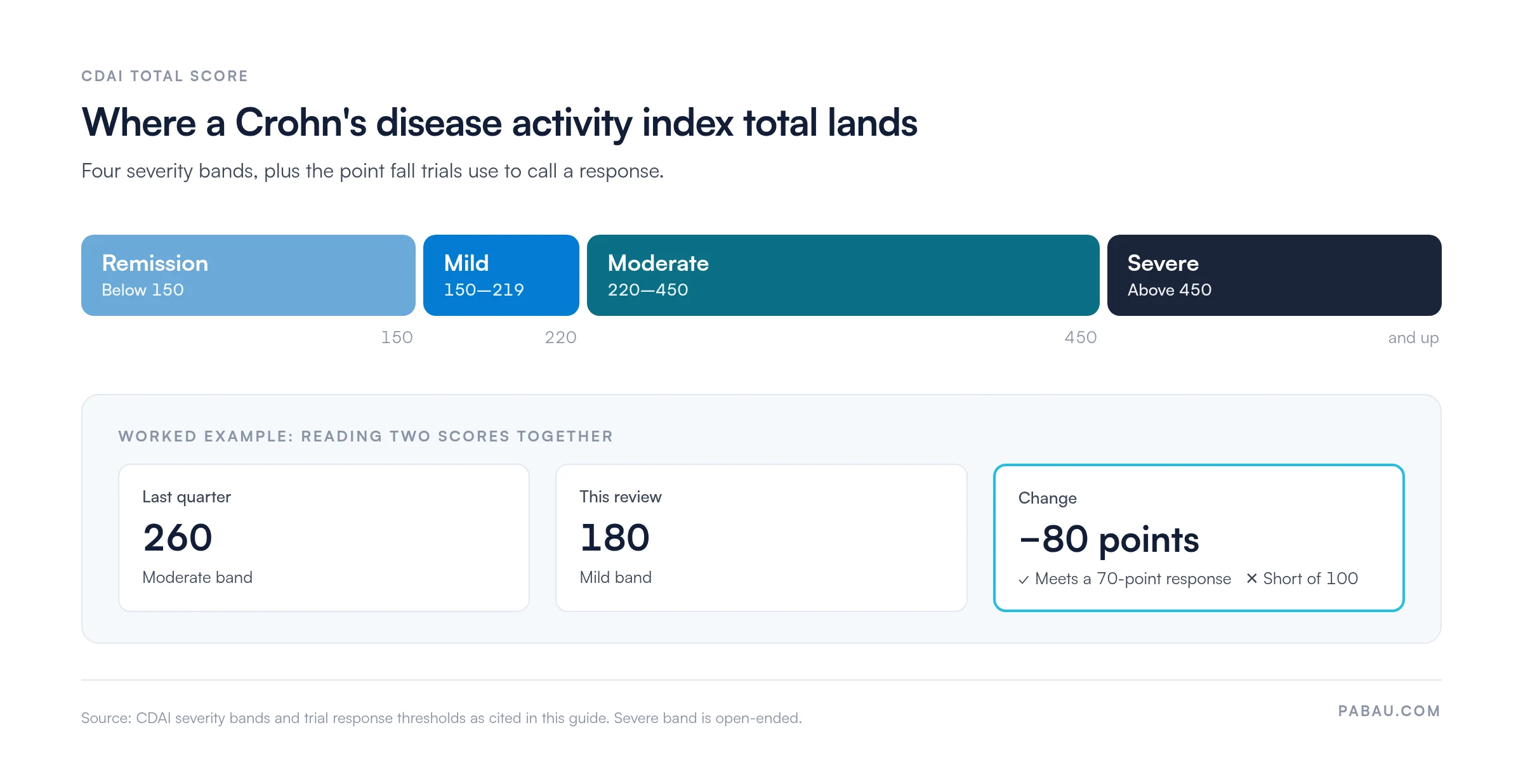Viewport: 1523px width, 784px height.
Task: Click the Mild 150—219 band
Action: [501, 275]
